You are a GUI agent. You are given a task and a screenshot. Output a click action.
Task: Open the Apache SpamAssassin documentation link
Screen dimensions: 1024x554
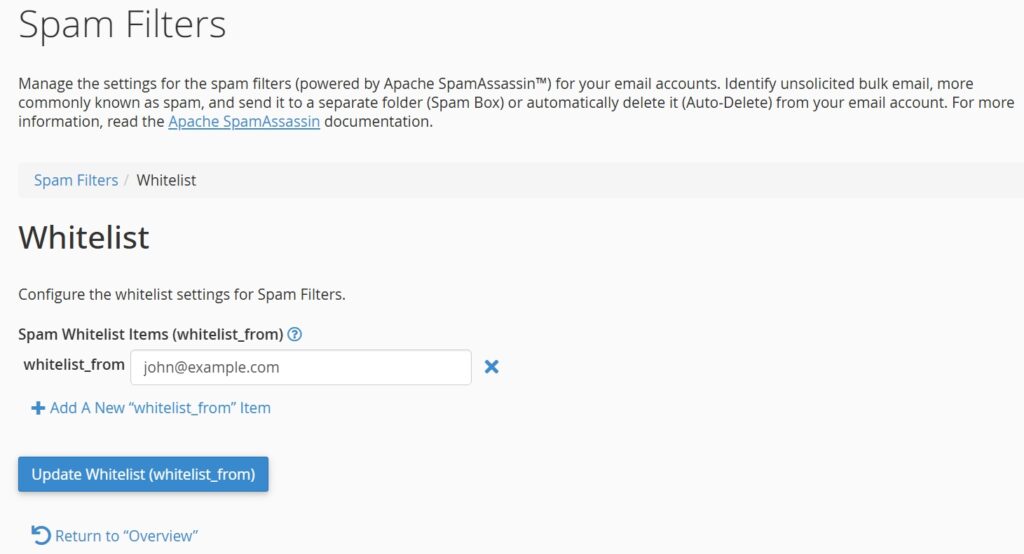[x=244, y=122]
